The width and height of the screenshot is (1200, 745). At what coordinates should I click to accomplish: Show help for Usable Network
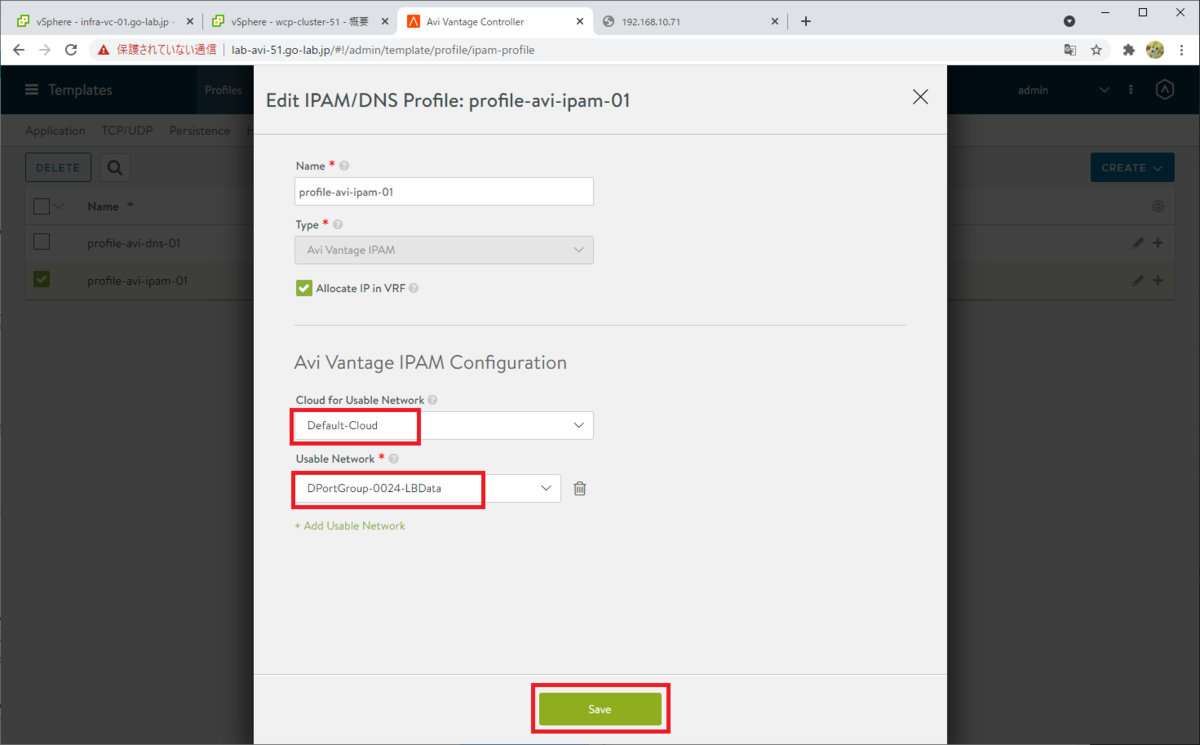pyautogui.click(x=394, y=459)
